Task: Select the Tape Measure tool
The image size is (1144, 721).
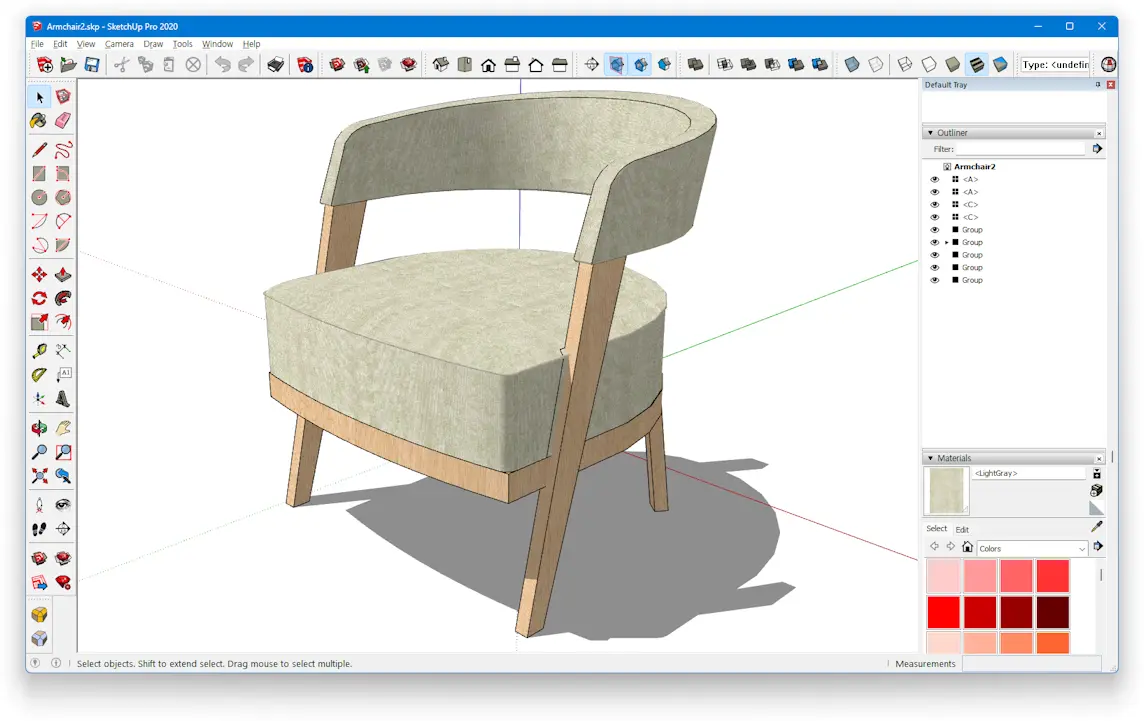Action: click(x=39, y=351)
